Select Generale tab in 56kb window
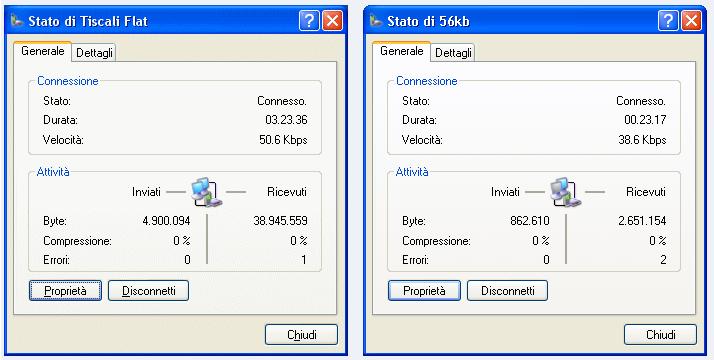This screenshot has height=360, width=714. [x=402, y=51]
